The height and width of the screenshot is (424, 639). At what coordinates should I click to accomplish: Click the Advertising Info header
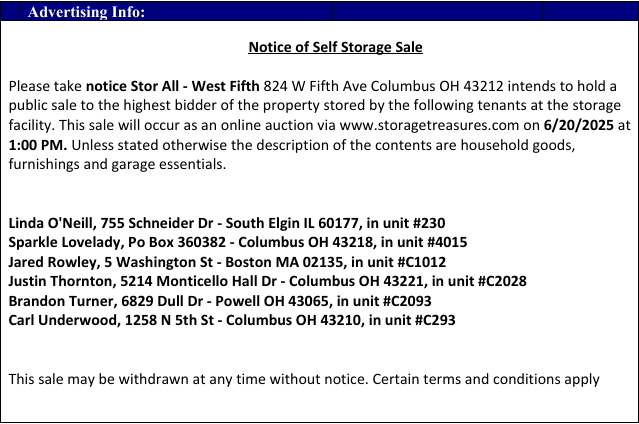coord(86,12)
